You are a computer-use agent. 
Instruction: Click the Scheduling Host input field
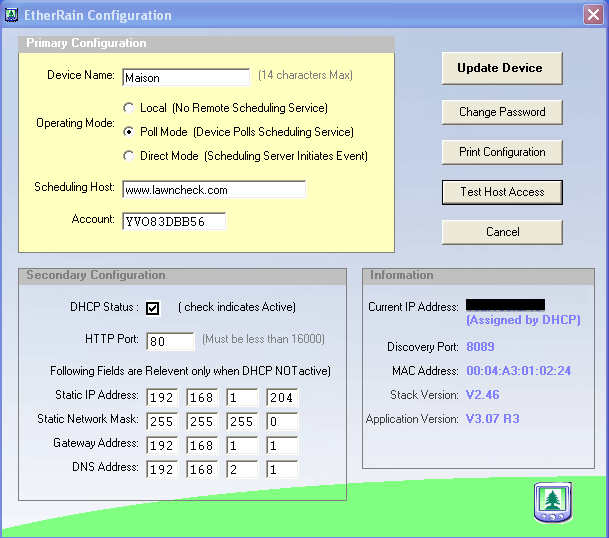point(214,190)
